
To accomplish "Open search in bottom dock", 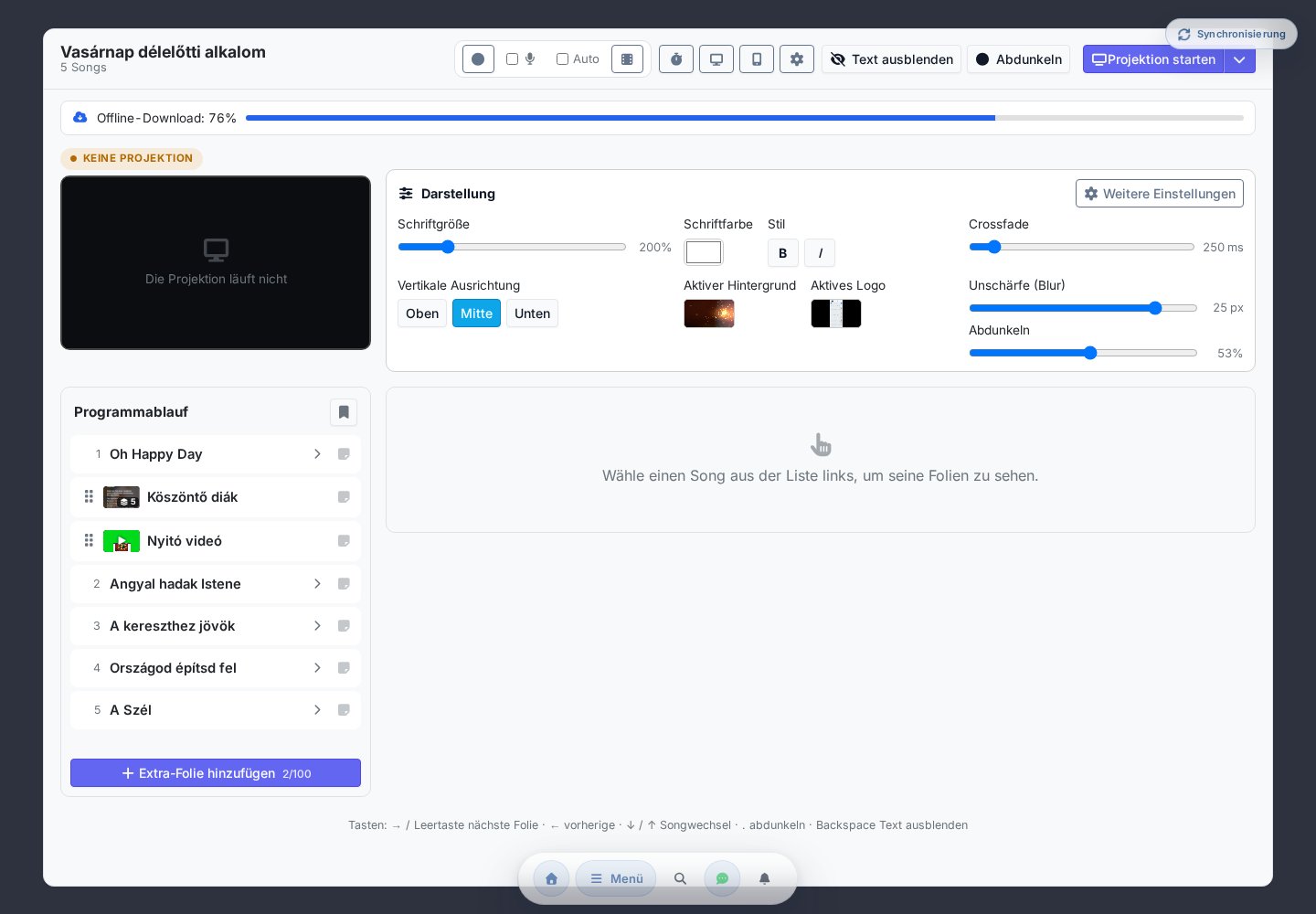I will click(x=680, y=878).
